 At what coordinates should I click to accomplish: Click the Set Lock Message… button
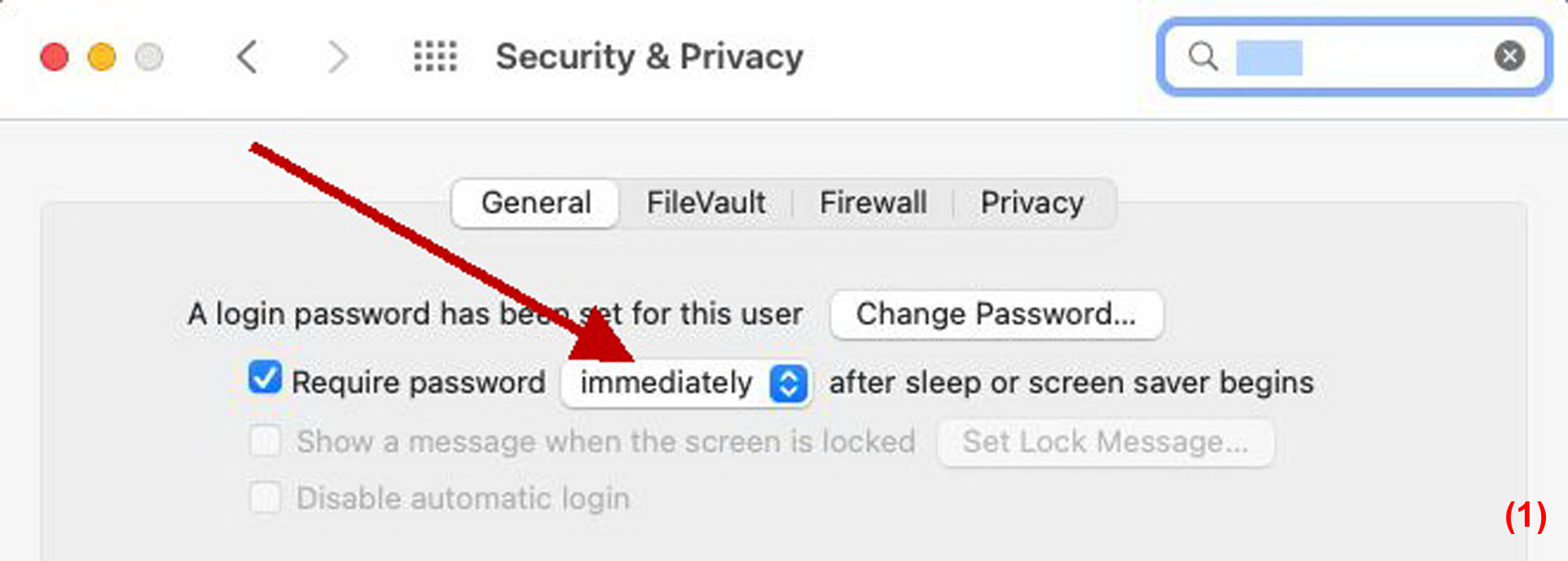1106,443
